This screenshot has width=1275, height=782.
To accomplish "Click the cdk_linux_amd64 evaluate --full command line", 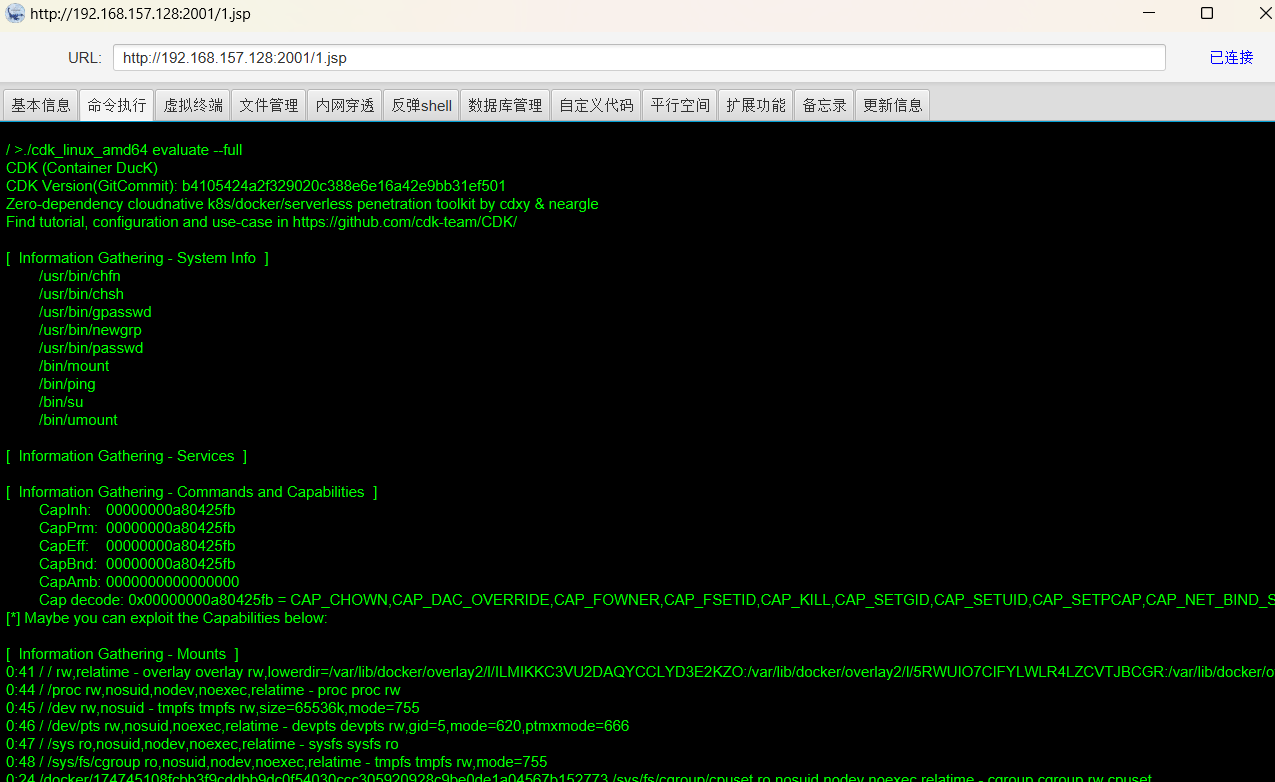I will coord(124,150).
